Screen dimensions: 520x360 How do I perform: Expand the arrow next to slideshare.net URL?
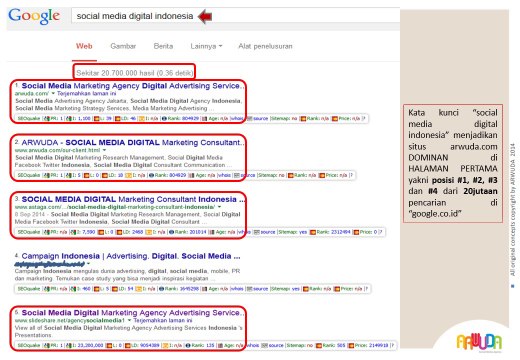pos(129,320)
